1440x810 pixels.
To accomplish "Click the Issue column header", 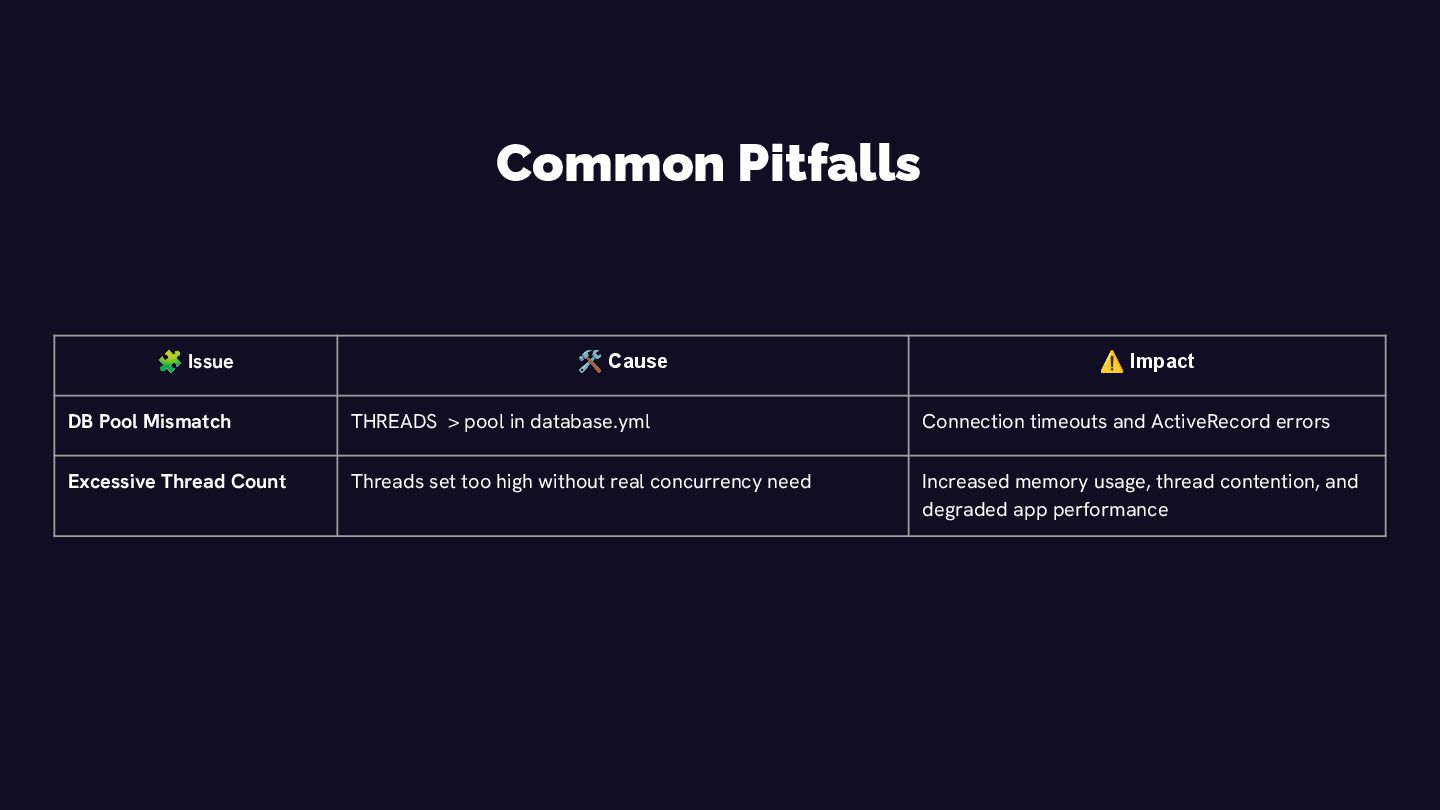I will point(196,366).
